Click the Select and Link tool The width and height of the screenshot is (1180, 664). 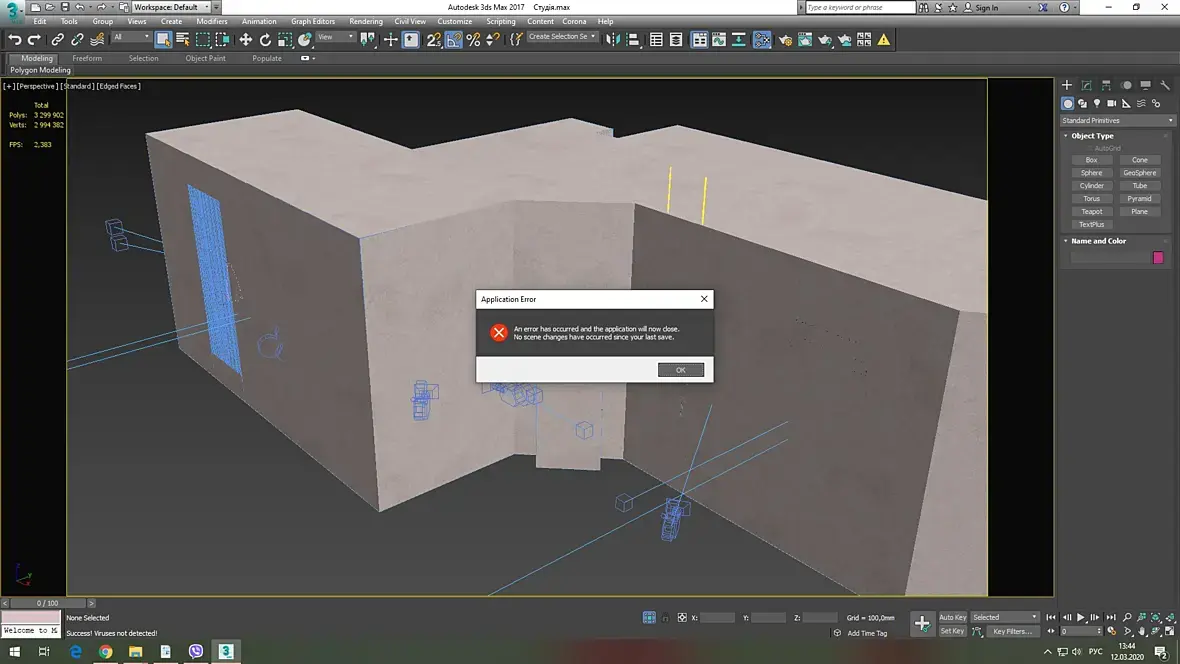57,40
